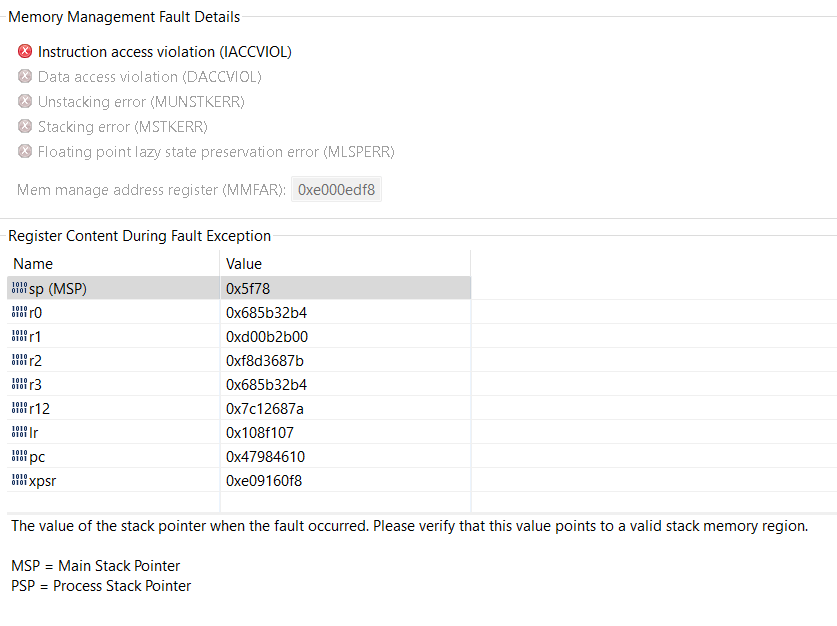This screenshot has width=837, height=626.
Task: Click the floating point lazy state error icon
Action: click(25, 152)
